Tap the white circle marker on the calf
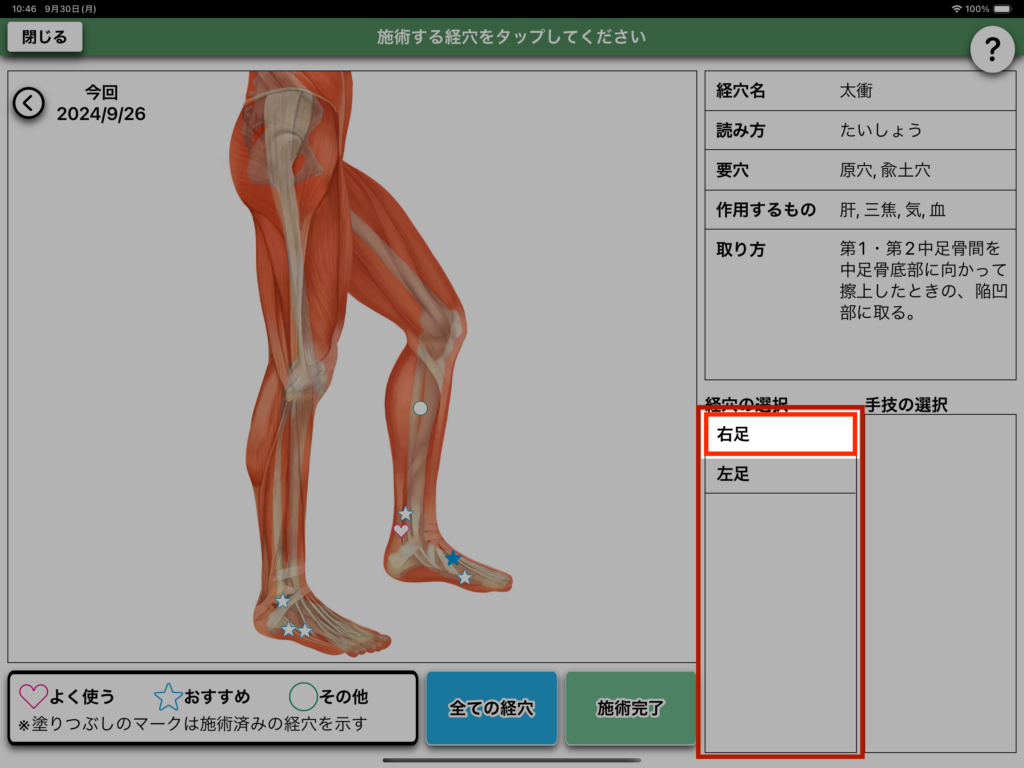 click(x=420, y=408)
